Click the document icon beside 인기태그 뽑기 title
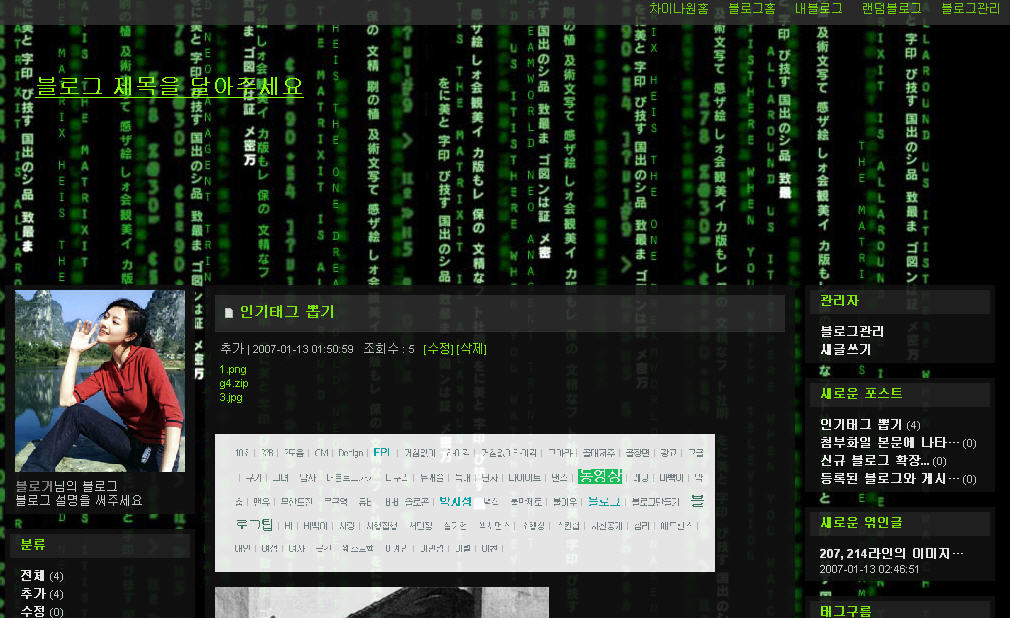 click(228, 313)
